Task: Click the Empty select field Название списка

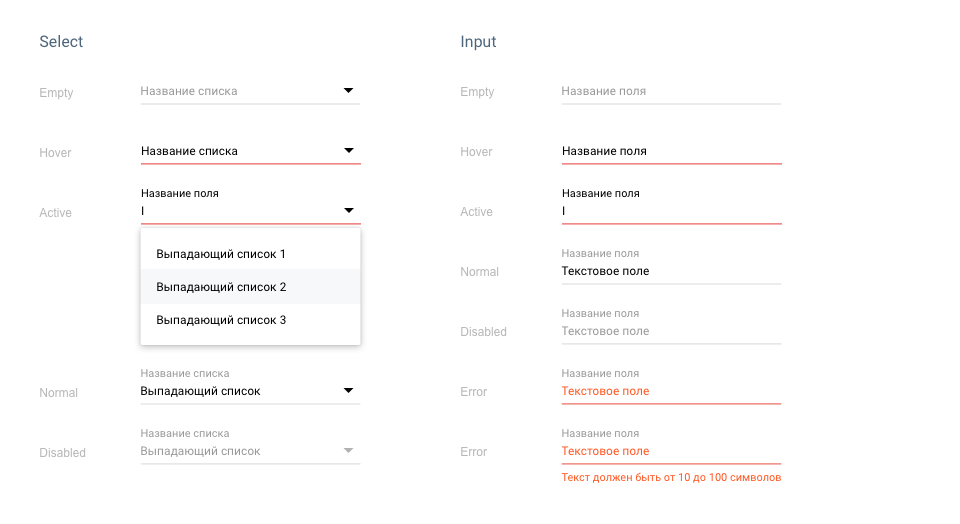Action: (x=189, y=91)
